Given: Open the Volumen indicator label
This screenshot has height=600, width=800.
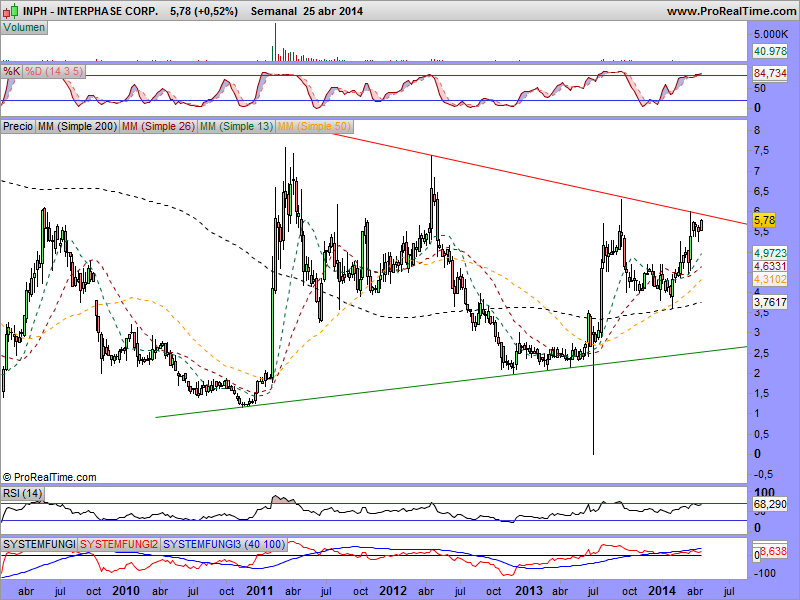Looking at the screenshot, I should (24, 28).
